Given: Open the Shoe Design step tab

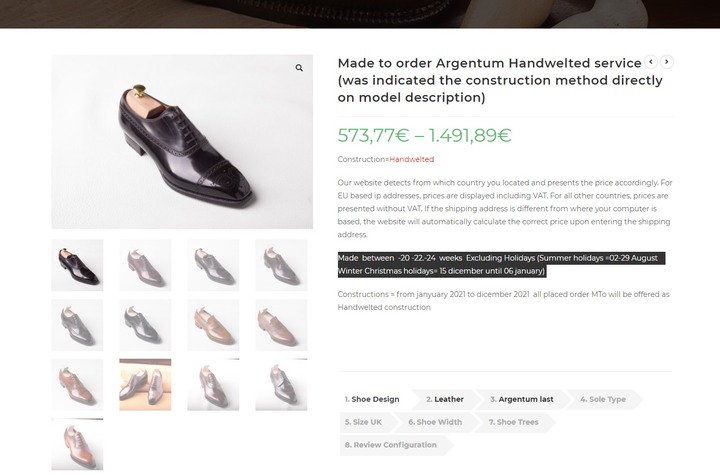Looking at the screenshot, I should (x=372, y=399).
